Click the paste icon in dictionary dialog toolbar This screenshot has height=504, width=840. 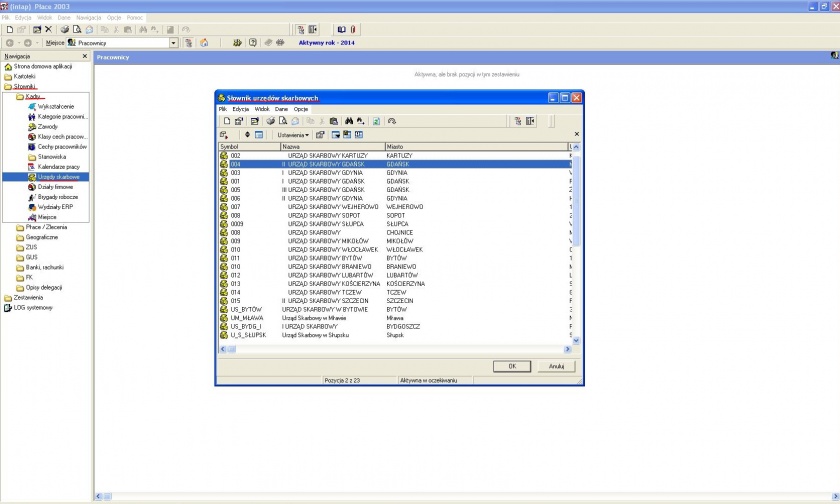pyautogui.click(x=334, y=121)
